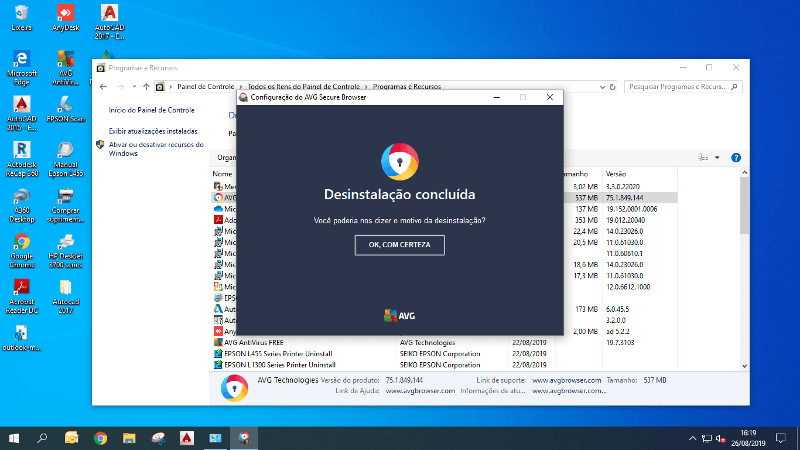The width and height of the screenshot is (800, 450).
Task: Open the Lixeira recycle bin desktop icon
Action: click(x=21, y=18)
